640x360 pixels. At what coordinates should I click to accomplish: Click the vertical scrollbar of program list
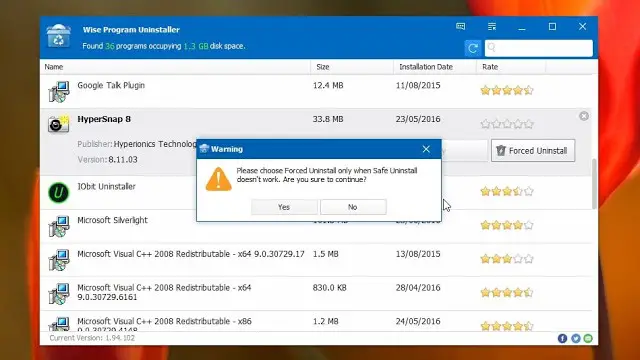tap(595, 184)
